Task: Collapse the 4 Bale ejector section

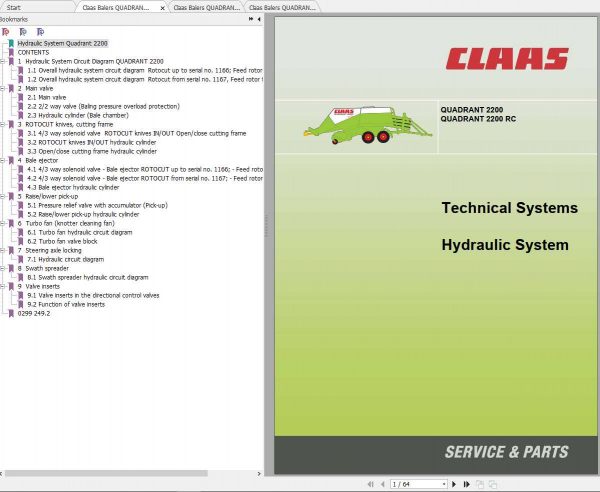Action: pyautogui.click(x=2, y=160)
